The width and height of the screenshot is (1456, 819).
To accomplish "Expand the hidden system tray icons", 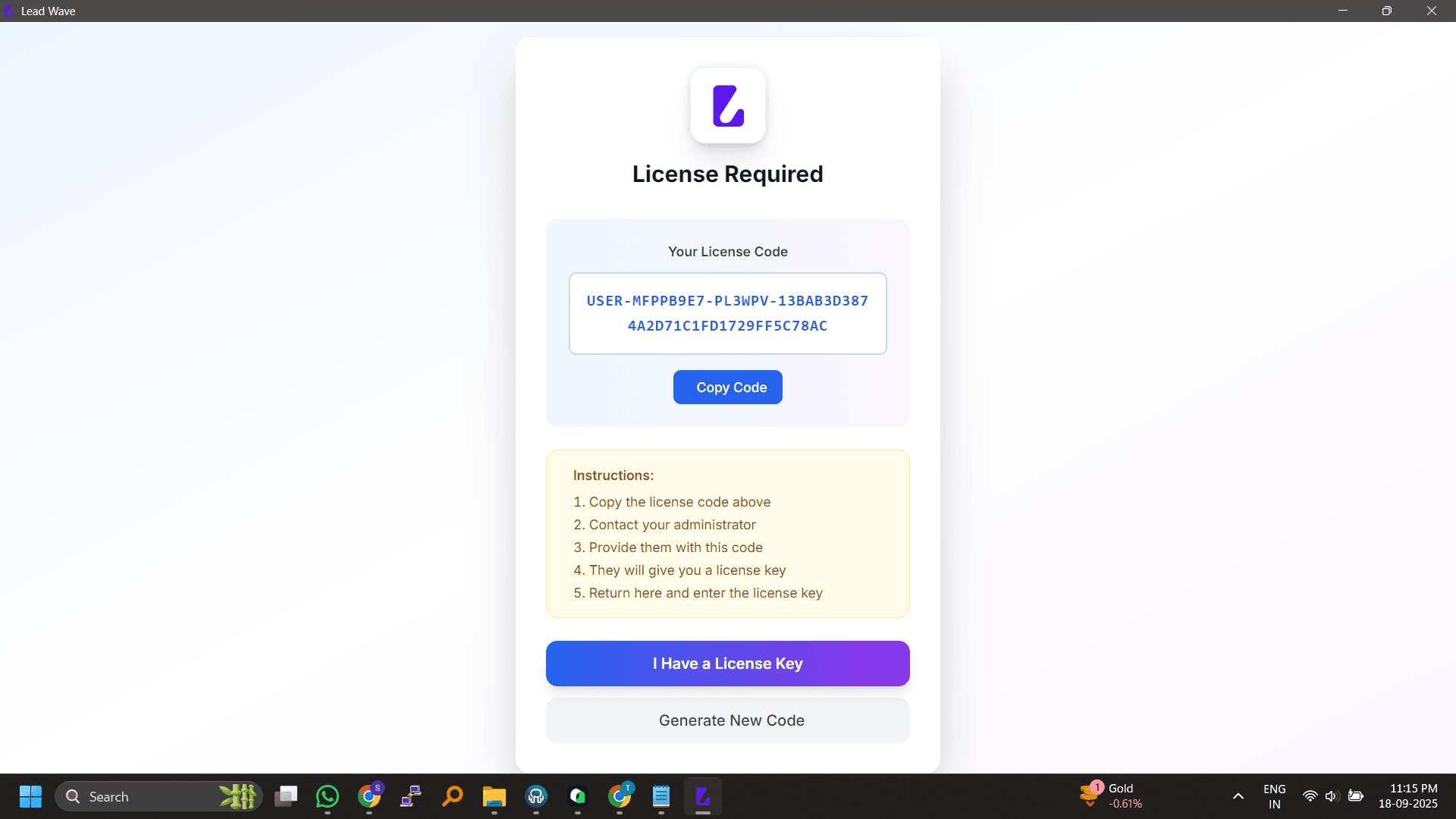I will click(x=1238, y=796).
